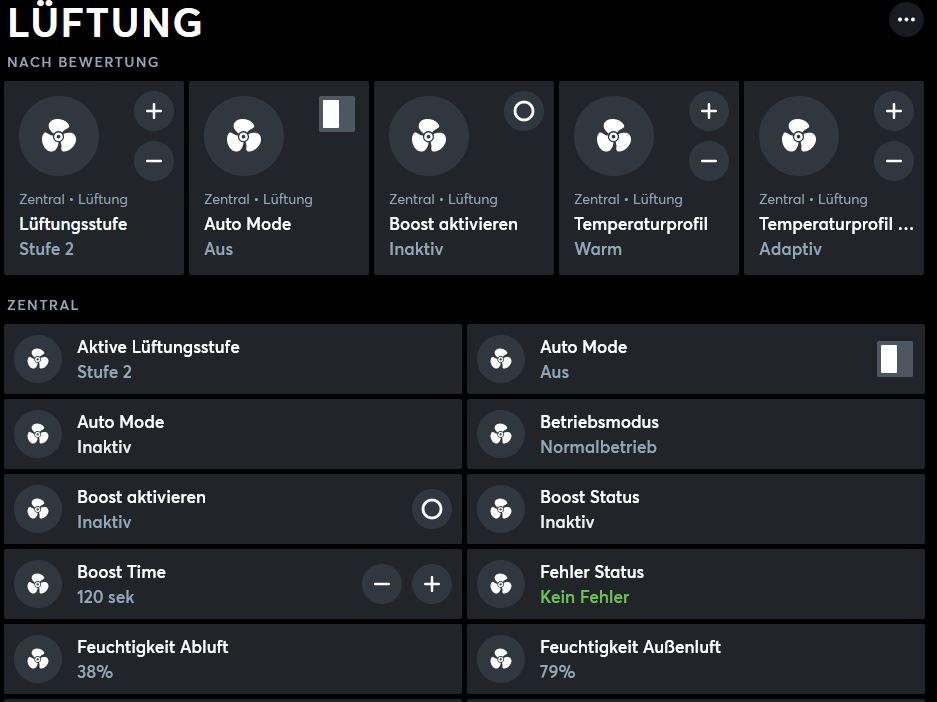
Task: Open Boost Status Inaktiv tile
Action: [696, 509]
